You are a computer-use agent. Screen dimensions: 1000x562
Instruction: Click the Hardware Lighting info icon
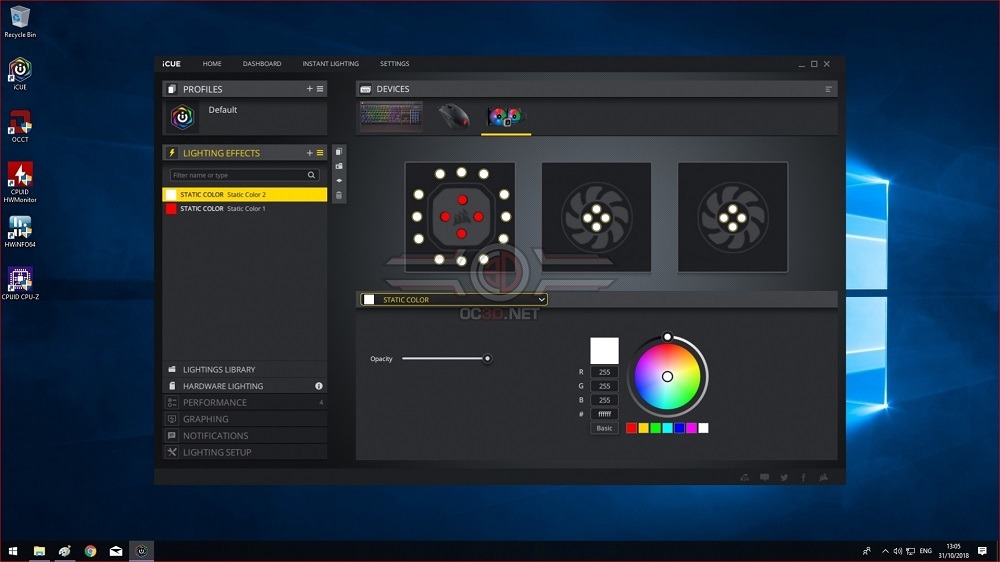click(x=318, y=386)
